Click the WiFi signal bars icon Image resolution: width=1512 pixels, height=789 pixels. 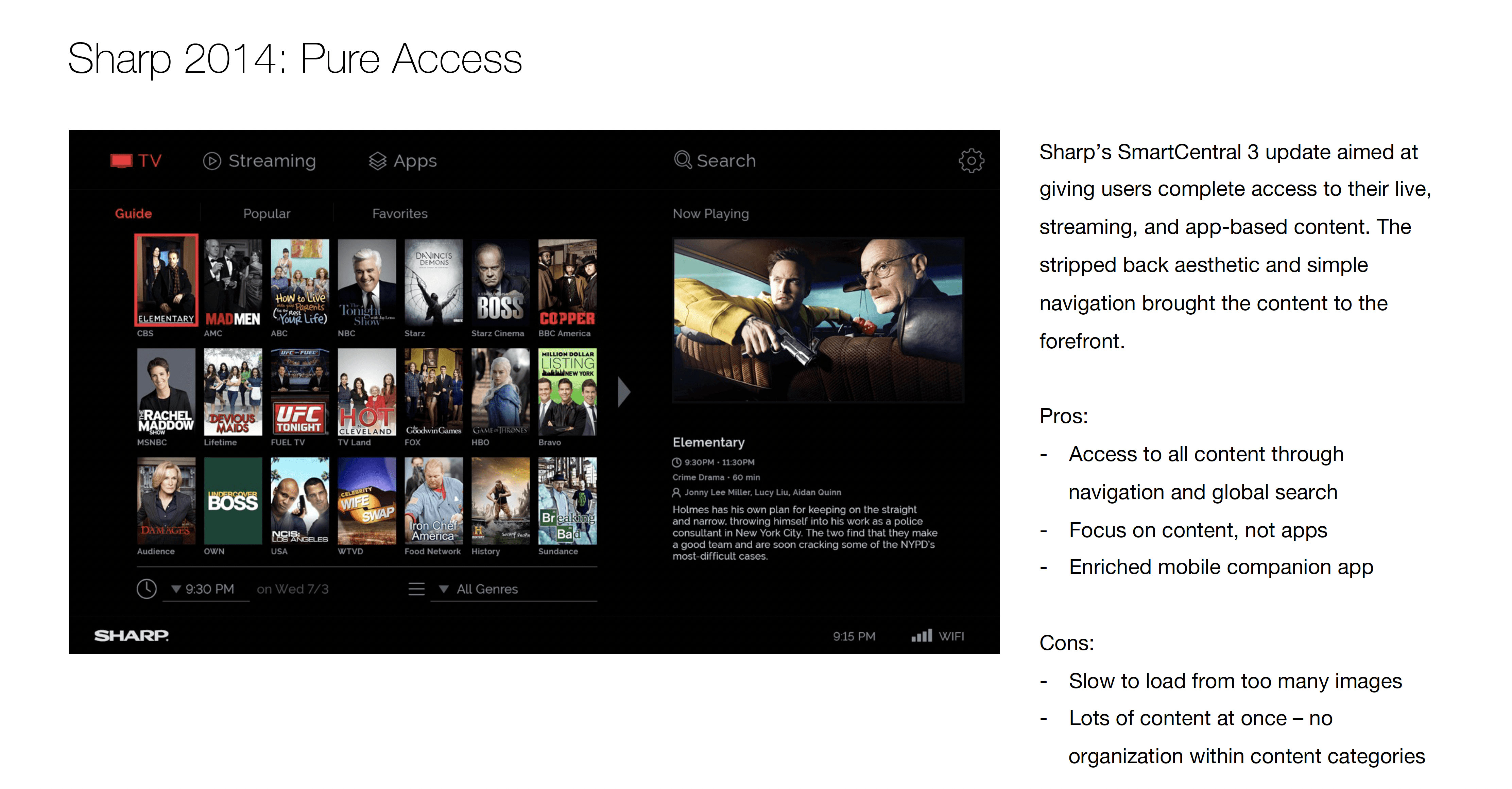[x=922, y=635]
